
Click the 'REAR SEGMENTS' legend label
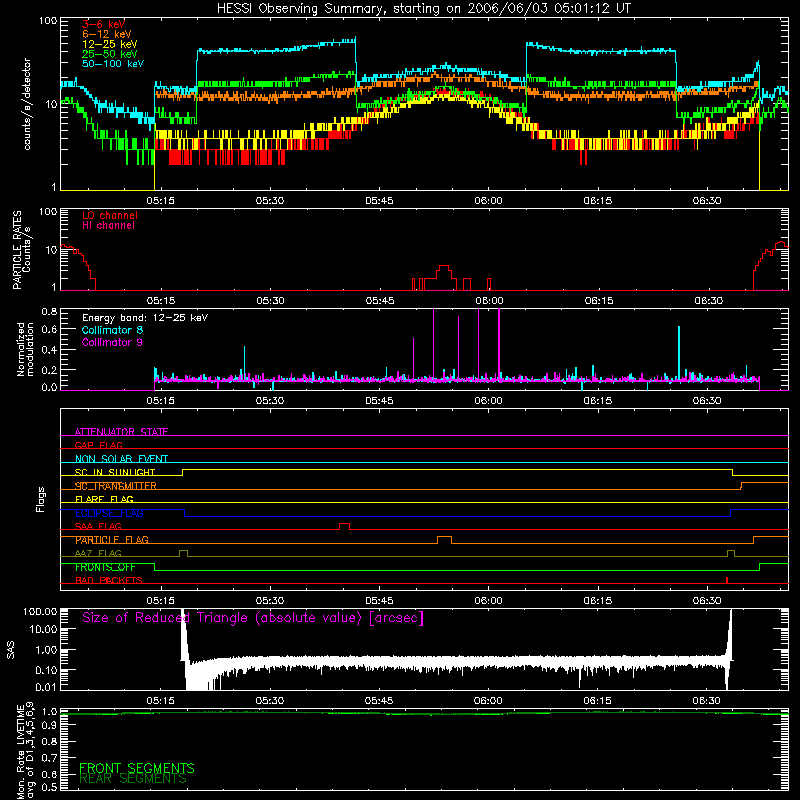point(133,779)
